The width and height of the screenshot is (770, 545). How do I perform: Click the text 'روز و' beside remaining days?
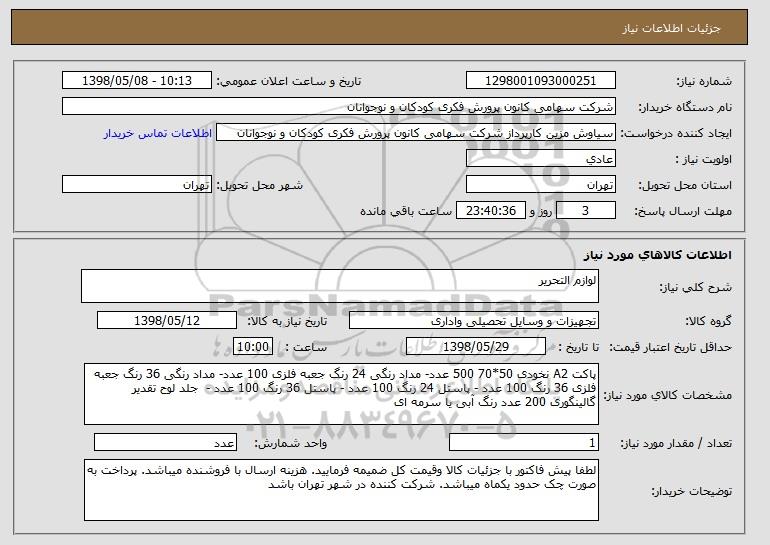click(541, 211)
